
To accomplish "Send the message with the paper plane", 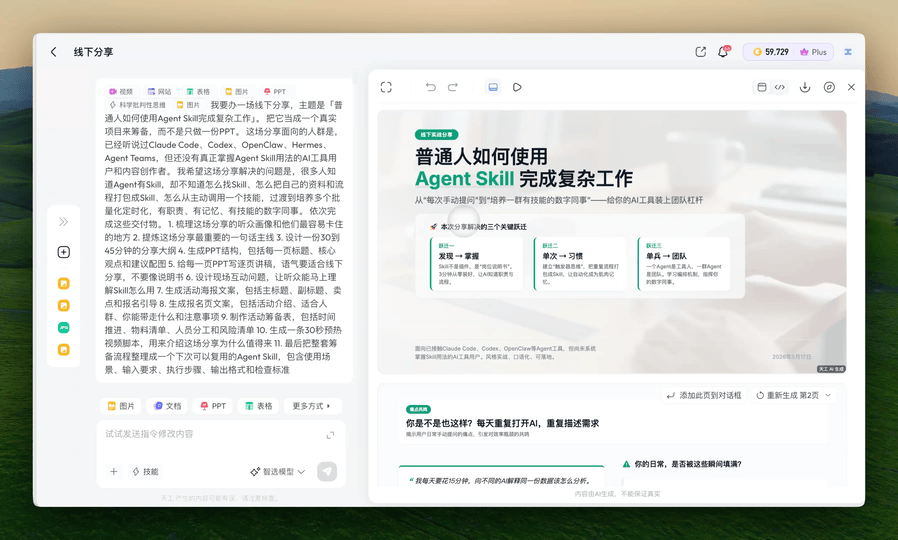I will click(x=327, y=472).
